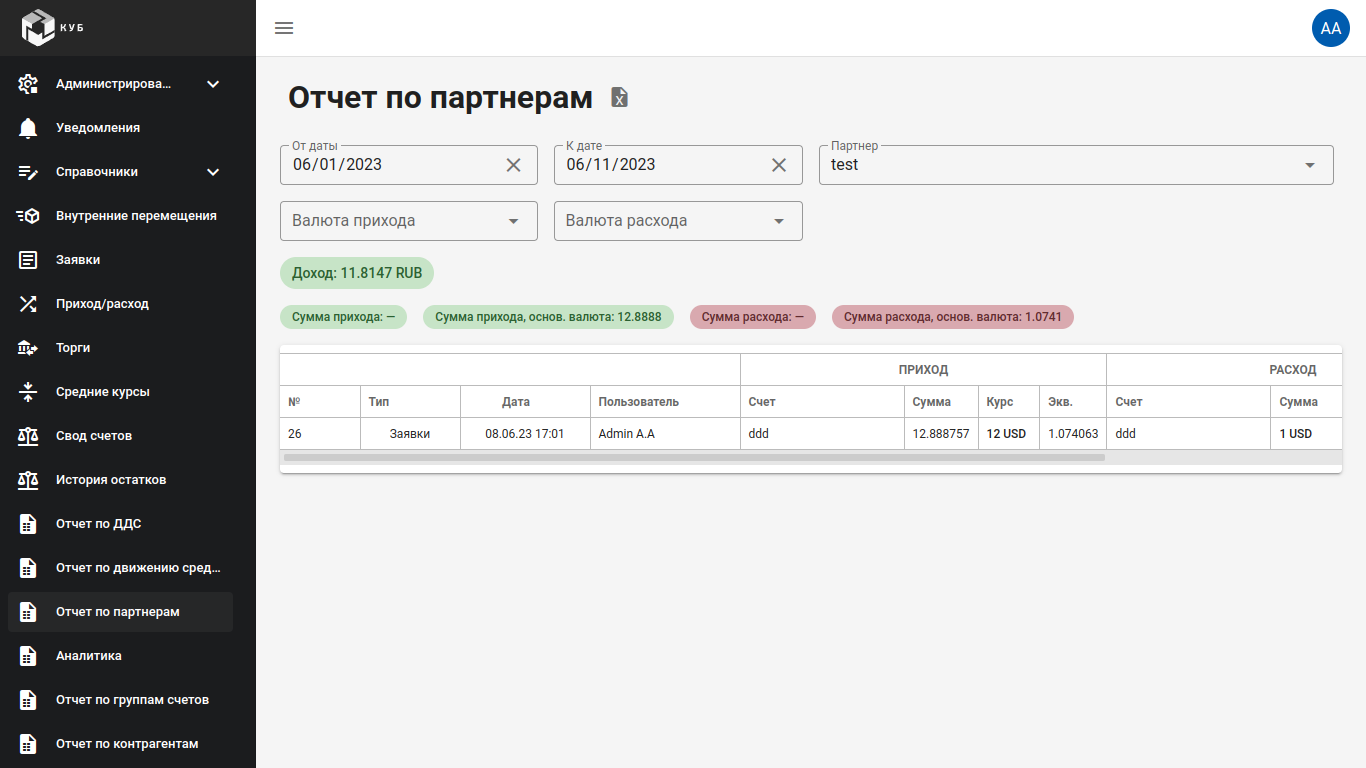Expand the Администрирование chevron
The width and height of the screenshot is (1366, 768).
coord(213,84)
